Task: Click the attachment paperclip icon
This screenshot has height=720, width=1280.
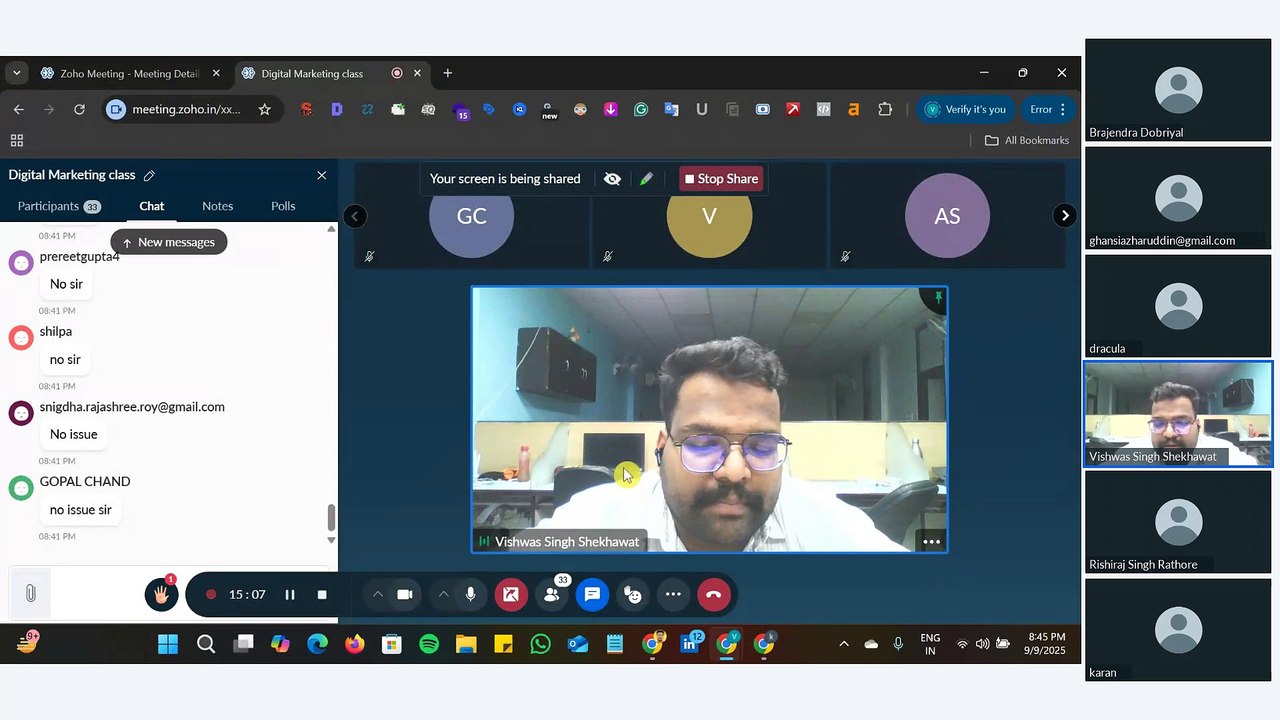Action: 31,594
